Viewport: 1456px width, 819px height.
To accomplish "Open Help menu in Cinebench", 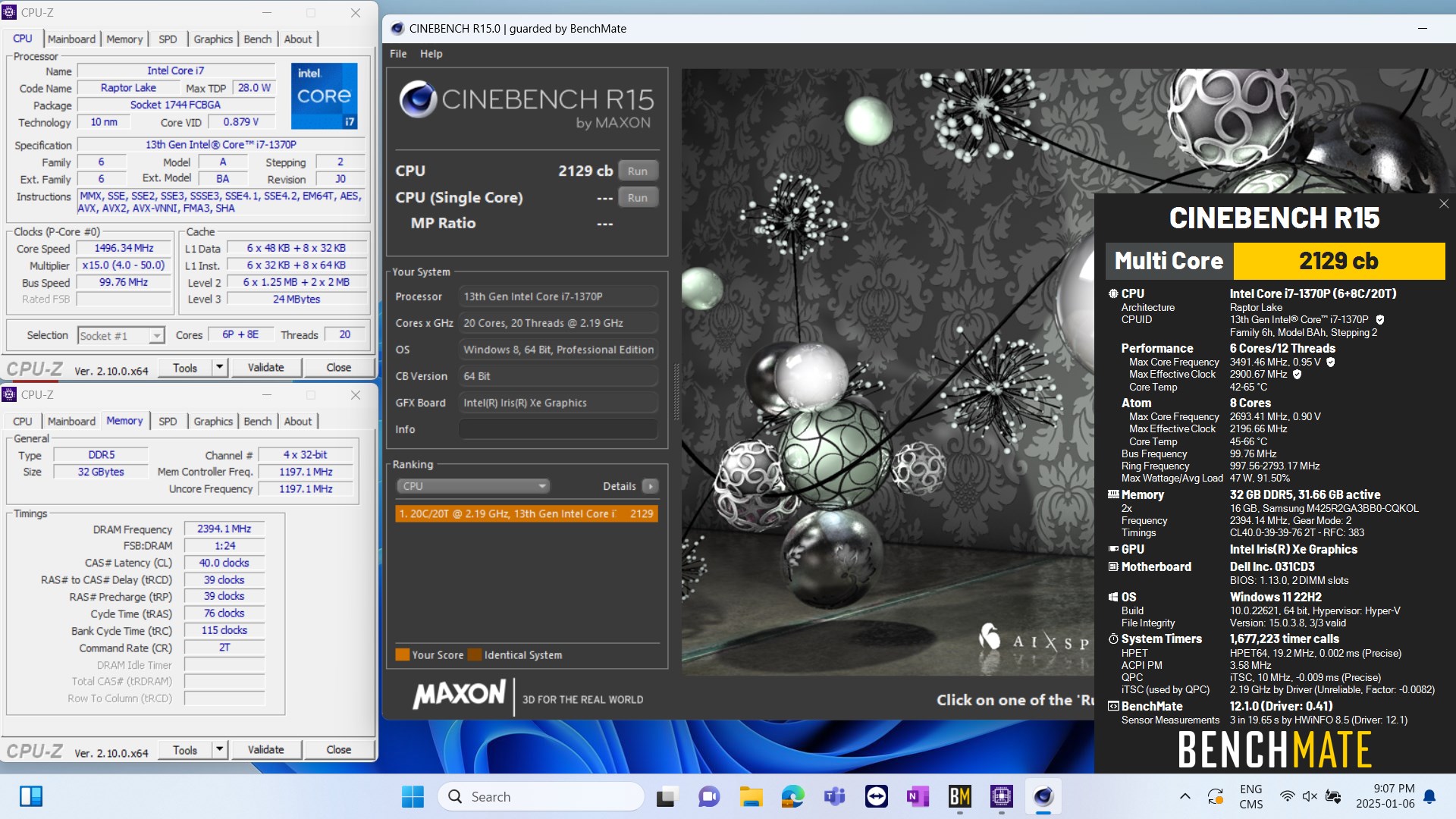I will 431,54.
